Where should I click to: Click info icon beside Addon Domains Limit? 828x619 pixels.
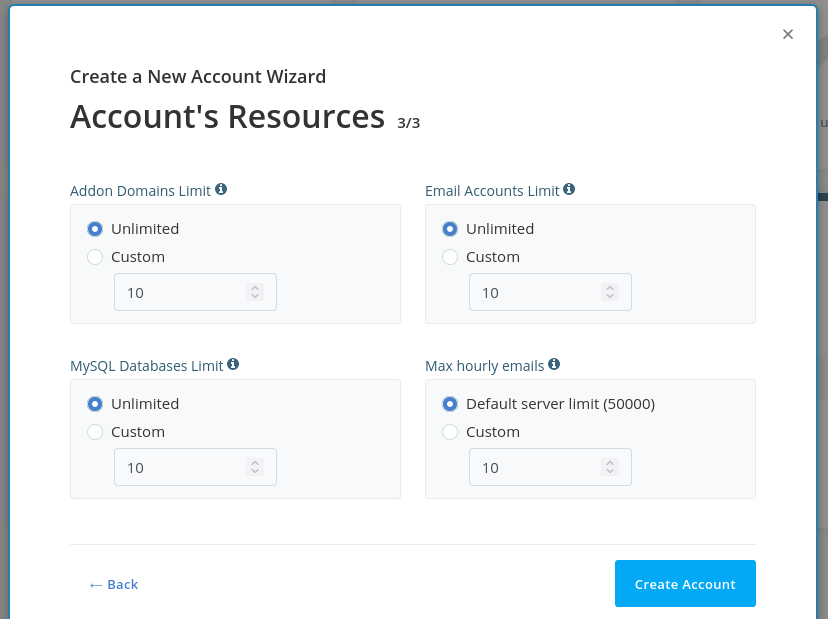click(x=221, y=189)
